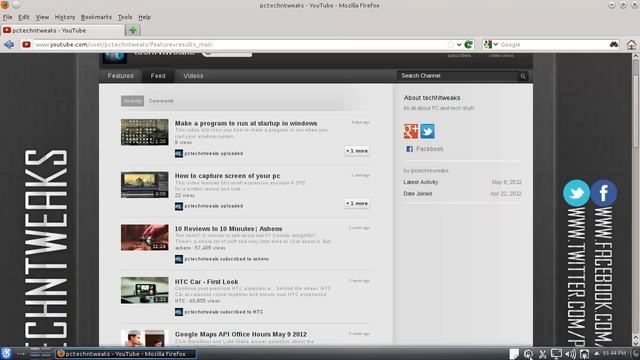Open the Facebook link in About panel

pos(430,149)
